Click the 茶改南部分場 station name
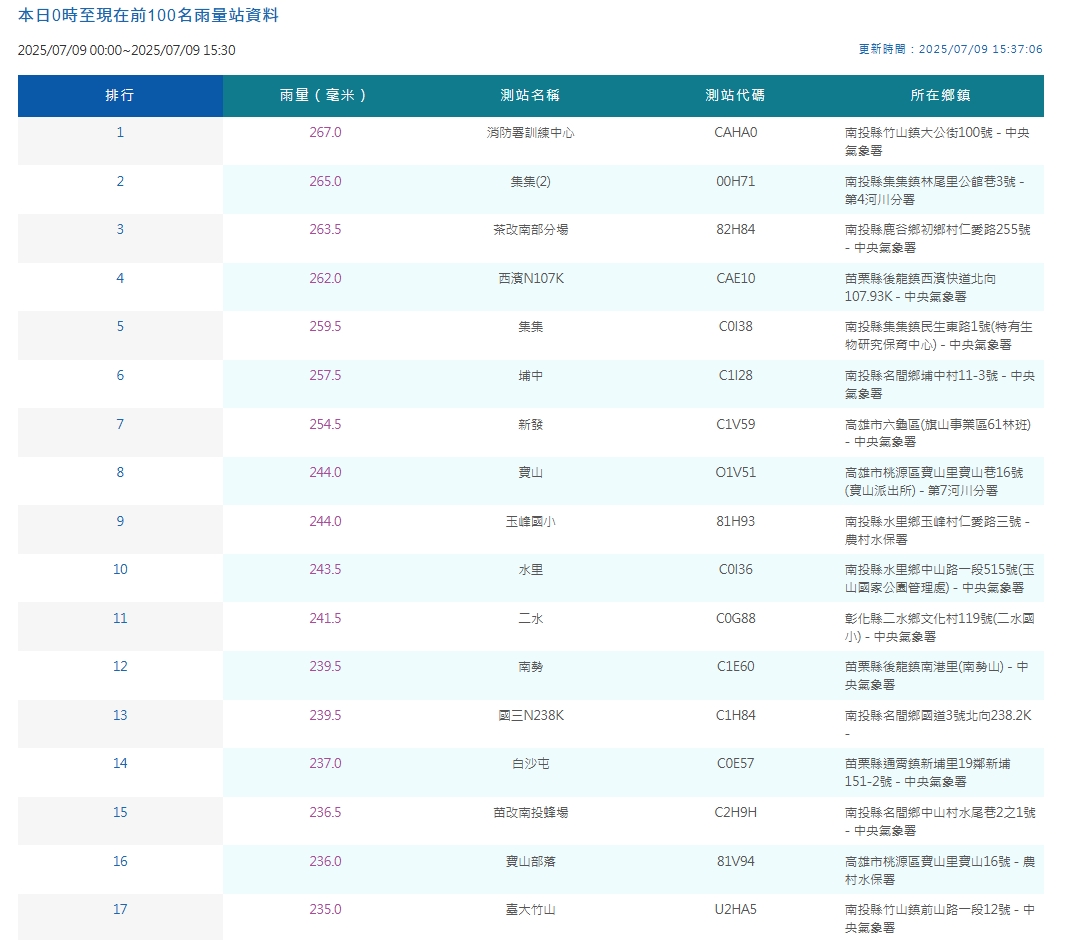 (x=530, y=229)
